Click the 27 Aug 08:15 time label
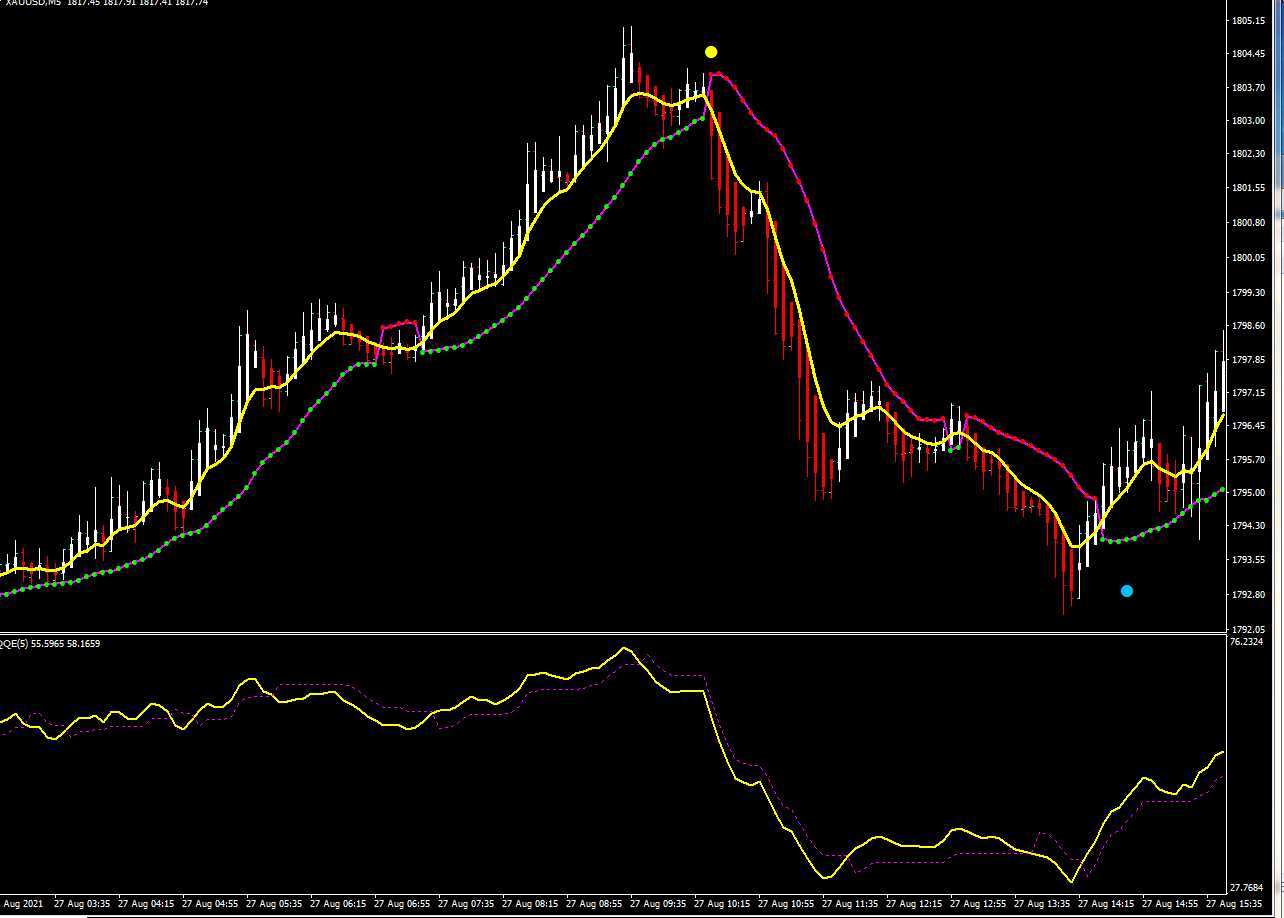Image resolution: width=1284 pixels, height=918 pixels. point(530,904)
